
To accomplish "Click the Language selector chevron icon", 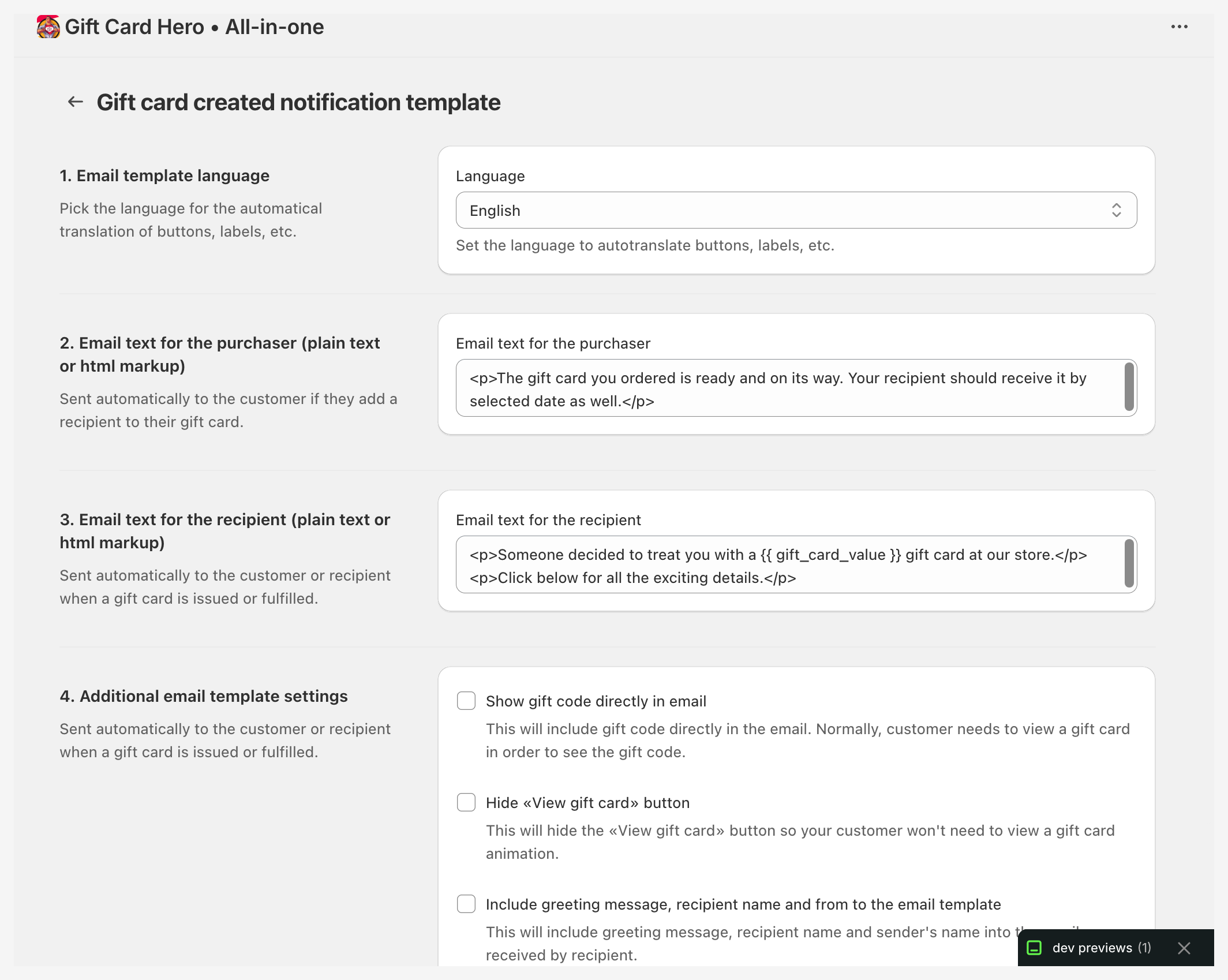I will click(1117, 210).
